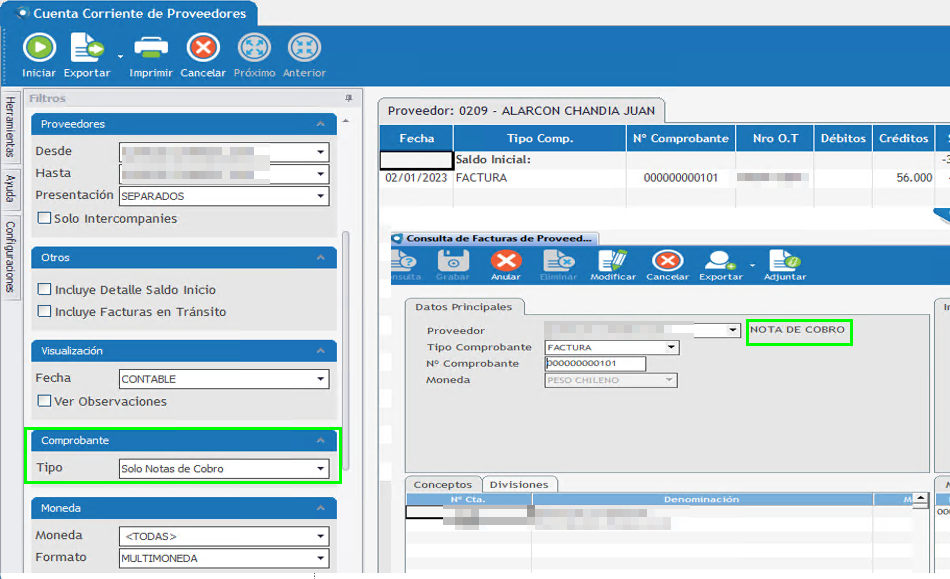950x579 pixels.
Task: Collapse the Otros filter section
Action: point(321,257)
